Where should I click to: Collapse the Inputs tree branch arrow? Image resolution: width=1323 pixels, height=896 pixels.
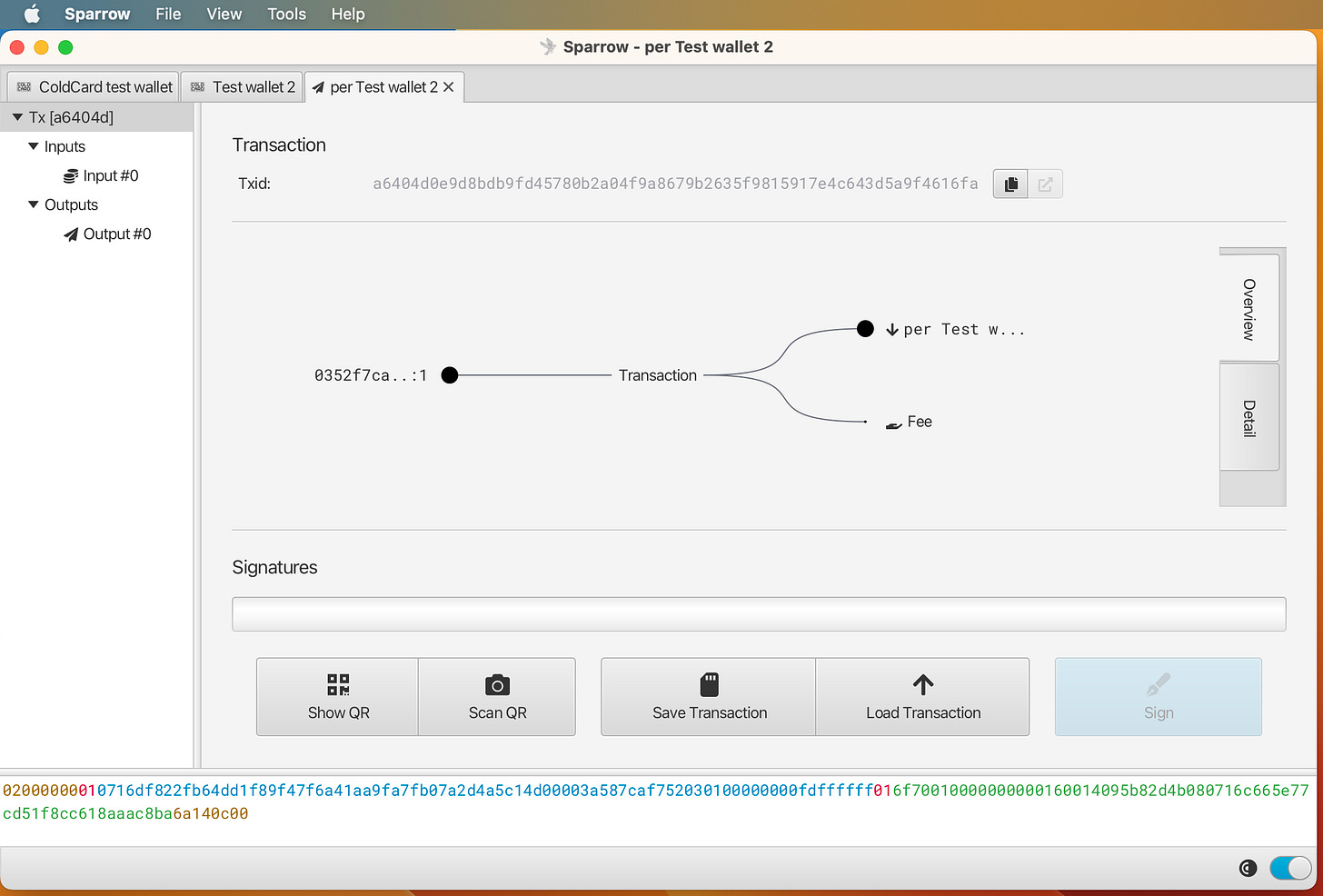(x=34, y=146)
